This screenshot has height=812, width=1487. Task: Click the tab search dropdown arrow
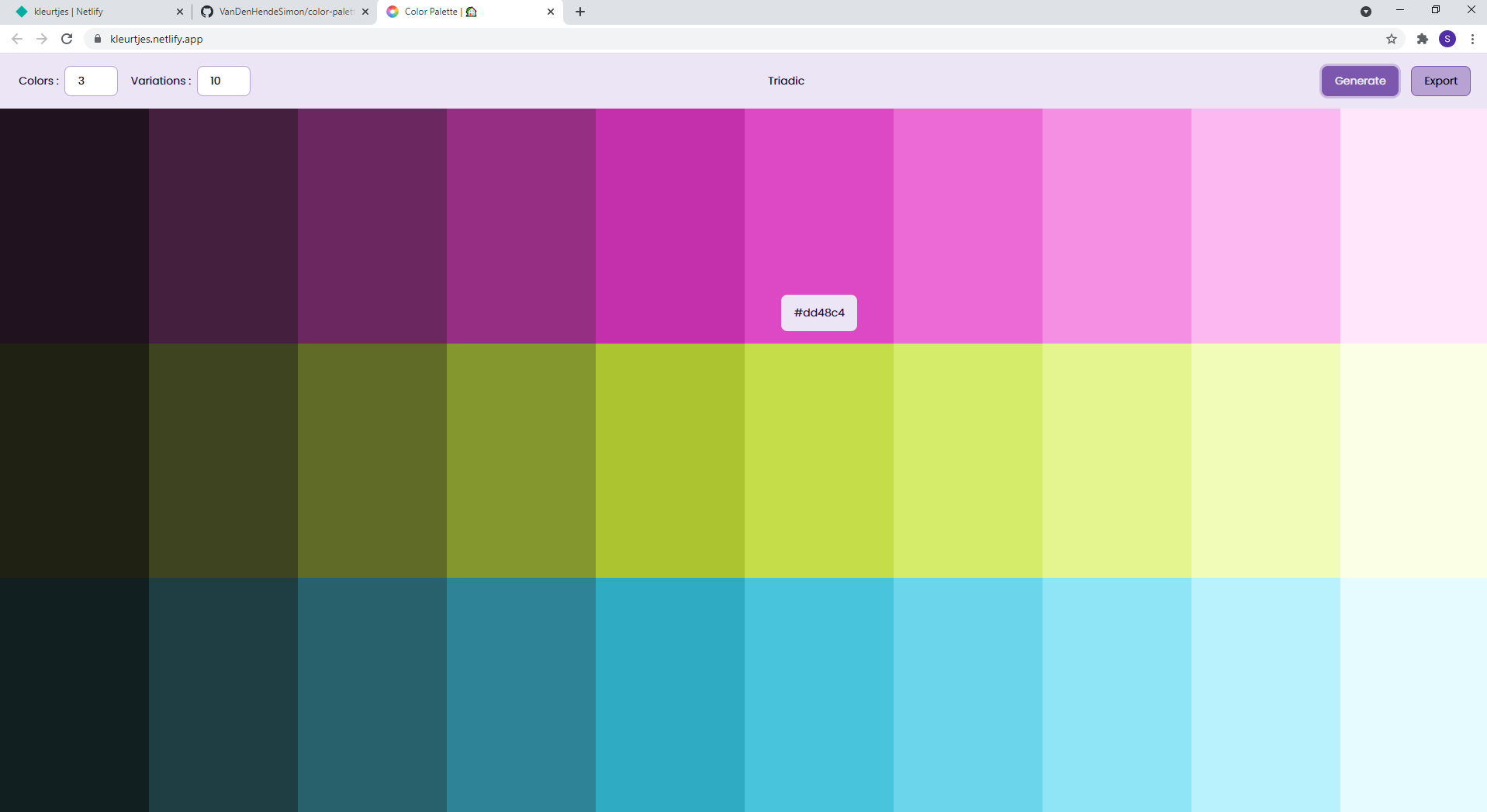(1366, 12)
